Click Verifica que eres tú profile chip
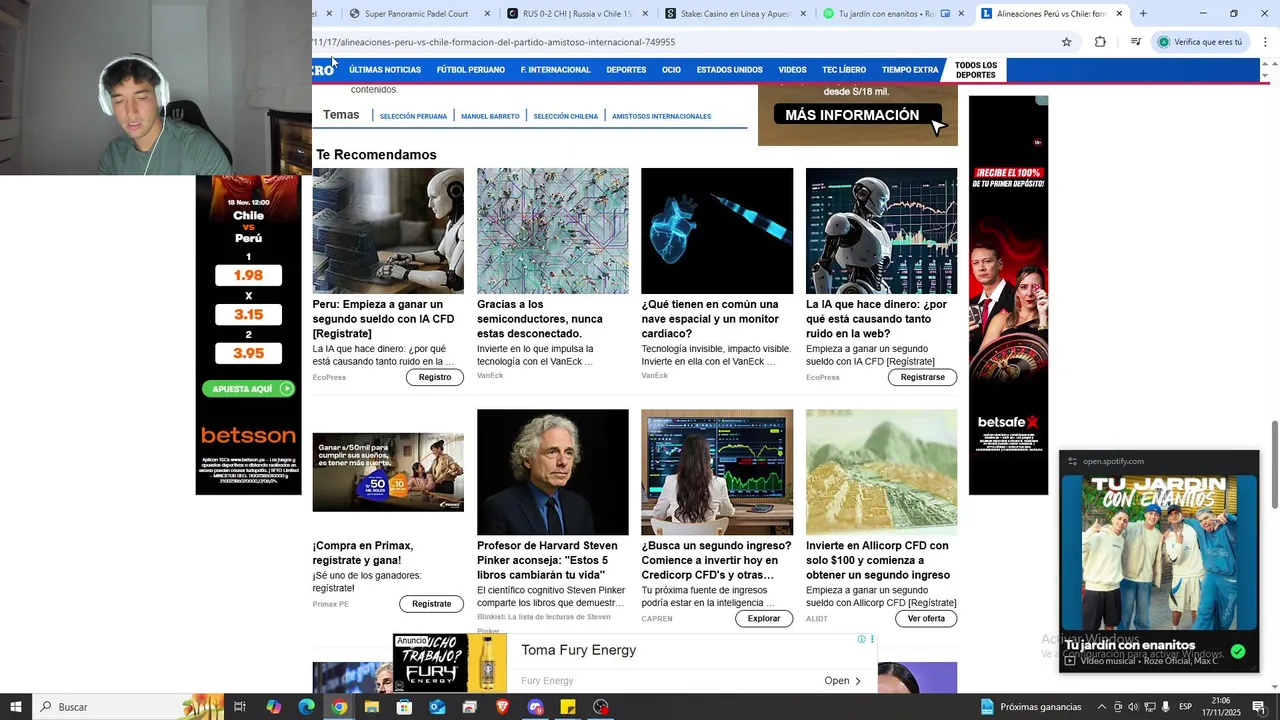The image size is (1280, 720). (1200, 42)
